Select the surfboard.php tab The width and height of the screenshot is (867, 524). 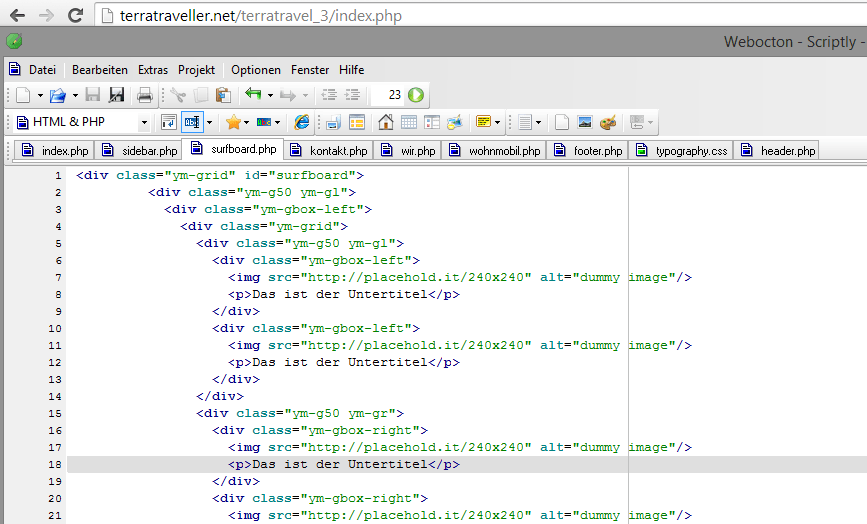pyautogui.click(x=233, y=149)
